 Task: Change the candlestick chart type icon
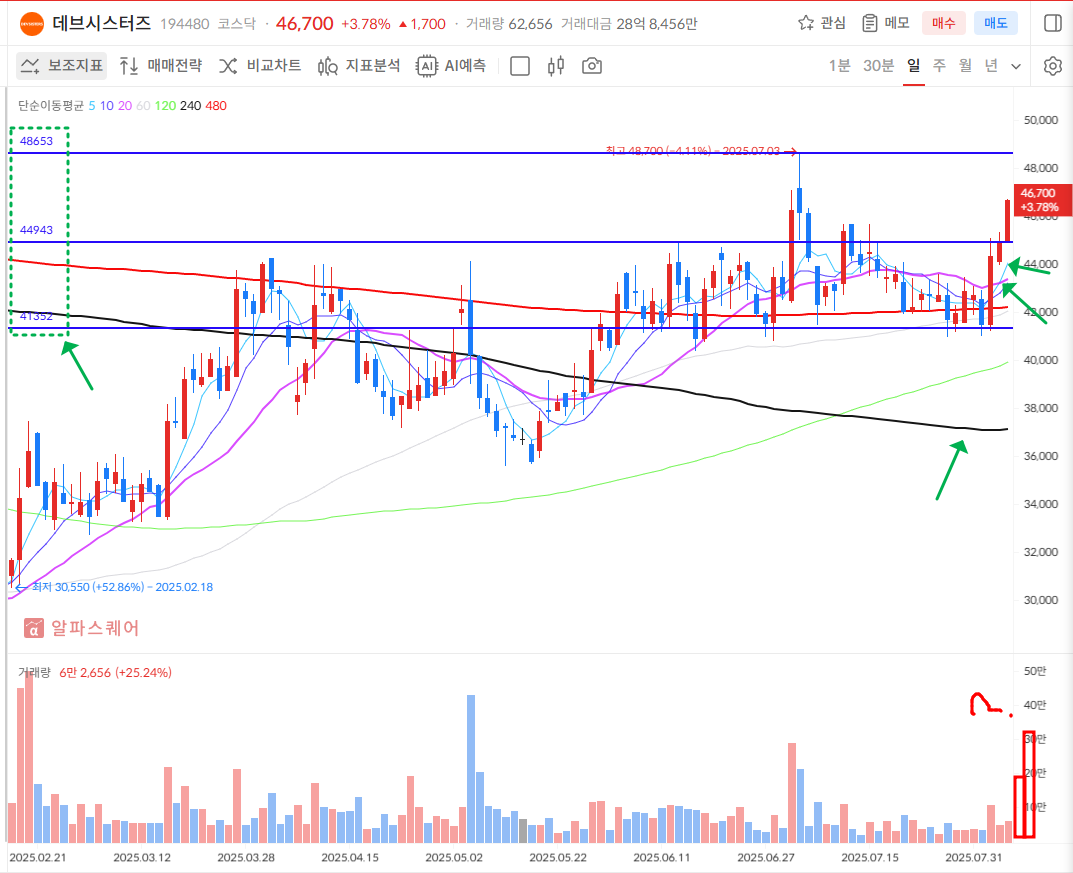point(556,66)
